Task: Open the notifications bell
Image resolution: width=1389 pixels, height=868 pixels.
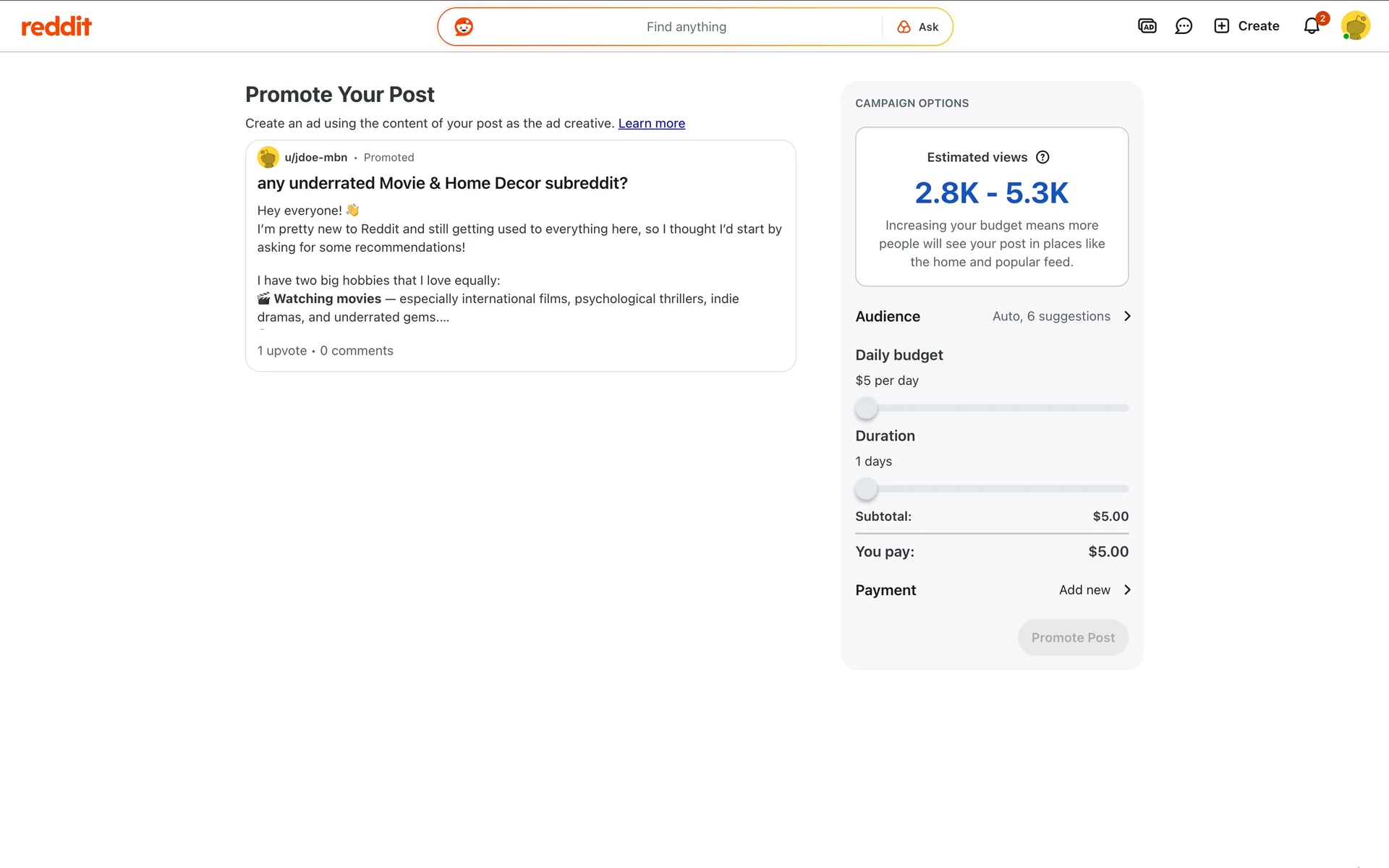Action: [x=1312, y=26]
